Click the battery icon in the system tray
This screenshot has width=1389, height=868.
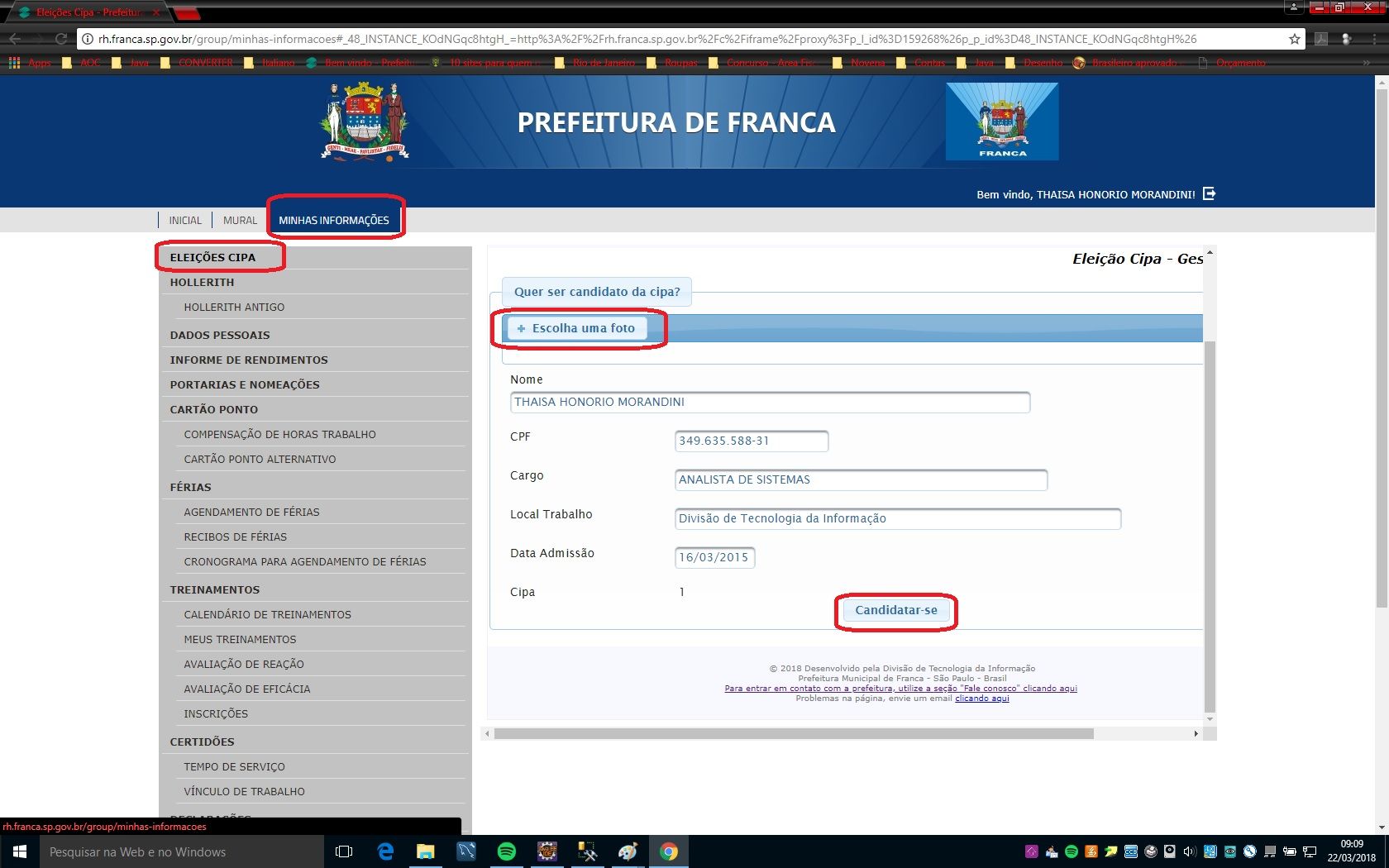pyautogui.click(x=1290, y=851)
